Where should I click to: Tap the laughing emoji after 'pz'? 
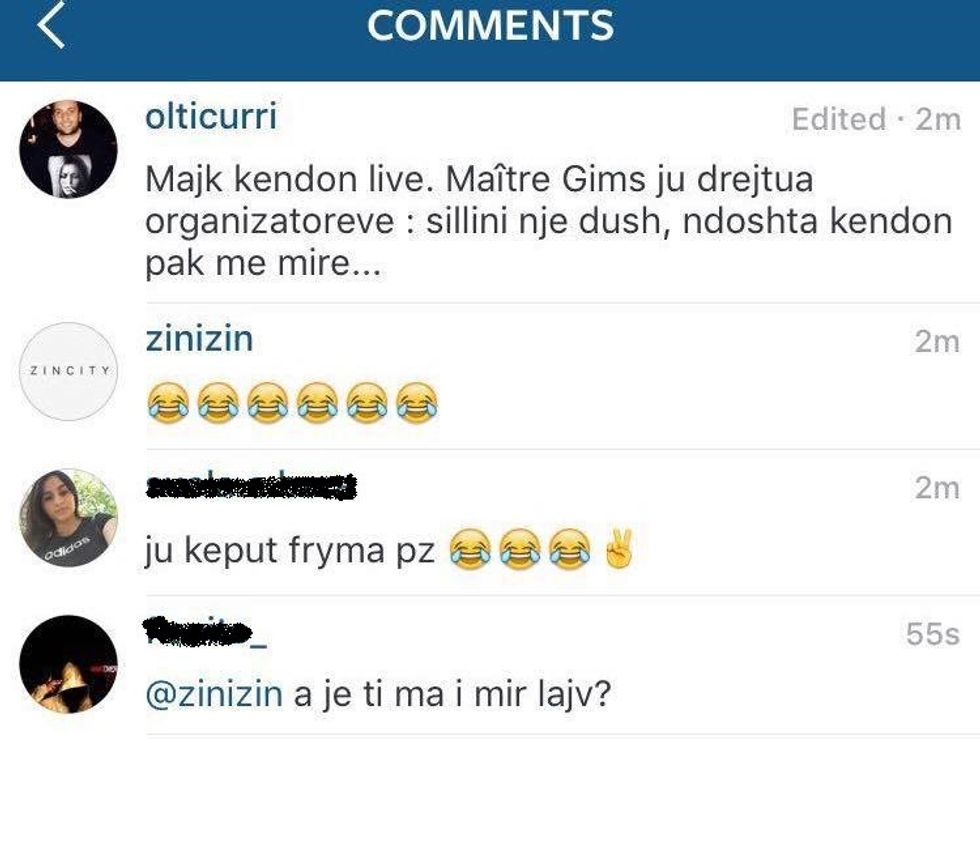point(470,549)
